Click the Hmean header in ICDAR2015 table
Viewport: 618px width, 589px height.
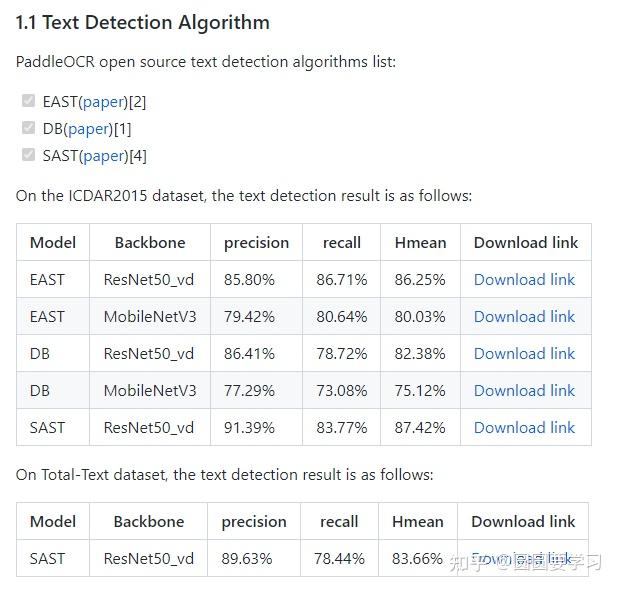tap(420, 243)
